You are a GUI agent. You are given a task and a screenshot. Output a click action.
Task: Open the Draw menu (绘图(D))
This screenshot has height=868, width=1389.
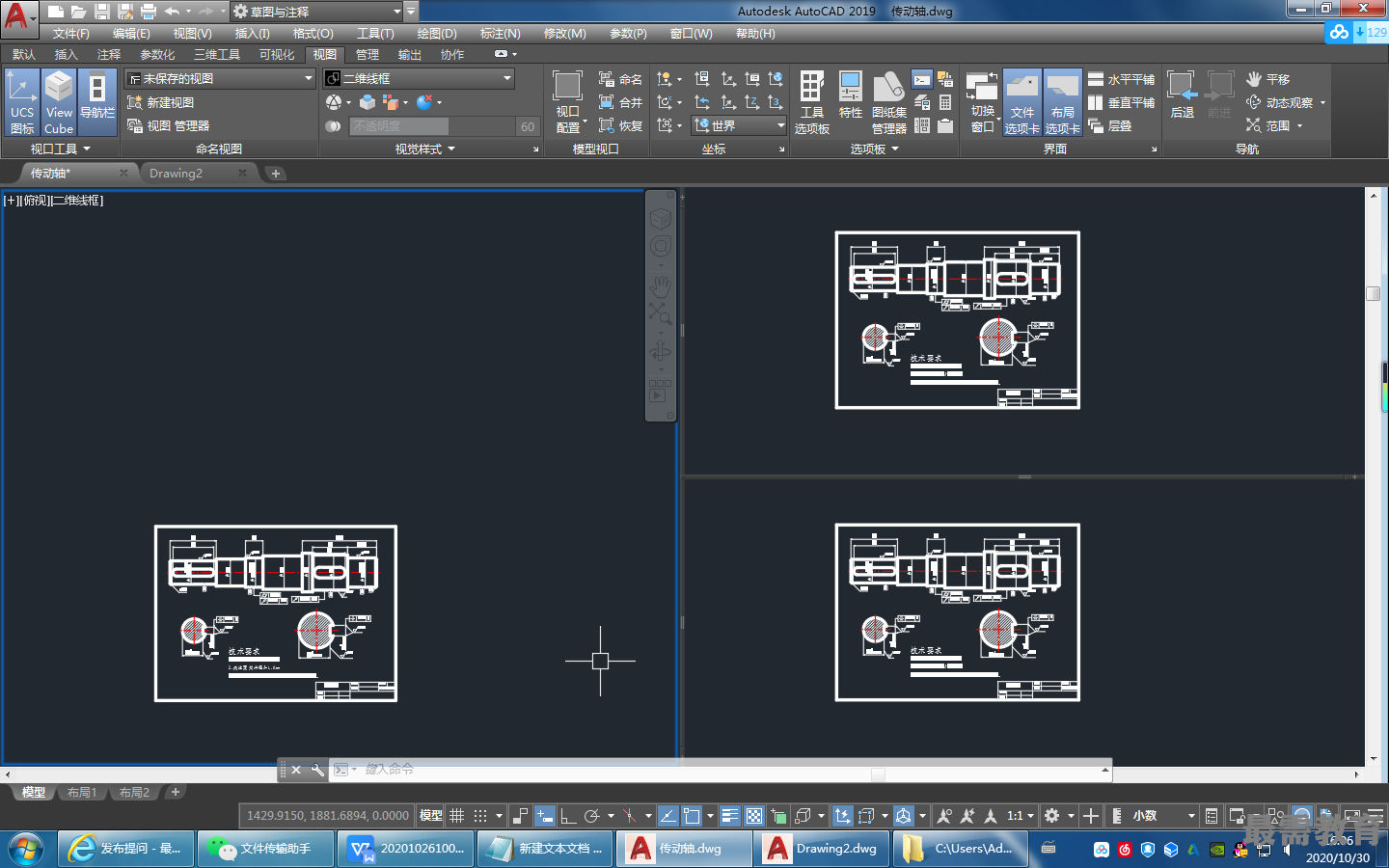[x=437, y=33]
